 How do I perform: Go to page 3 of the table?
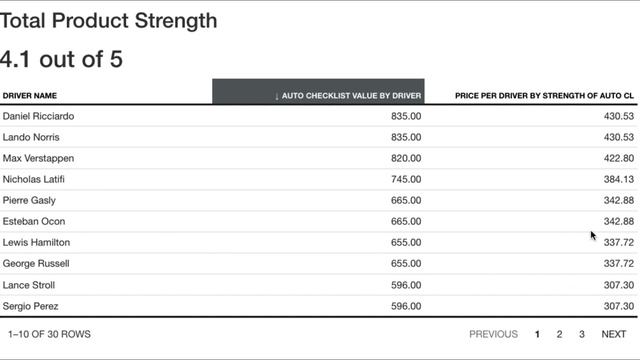tap(582, 334)
